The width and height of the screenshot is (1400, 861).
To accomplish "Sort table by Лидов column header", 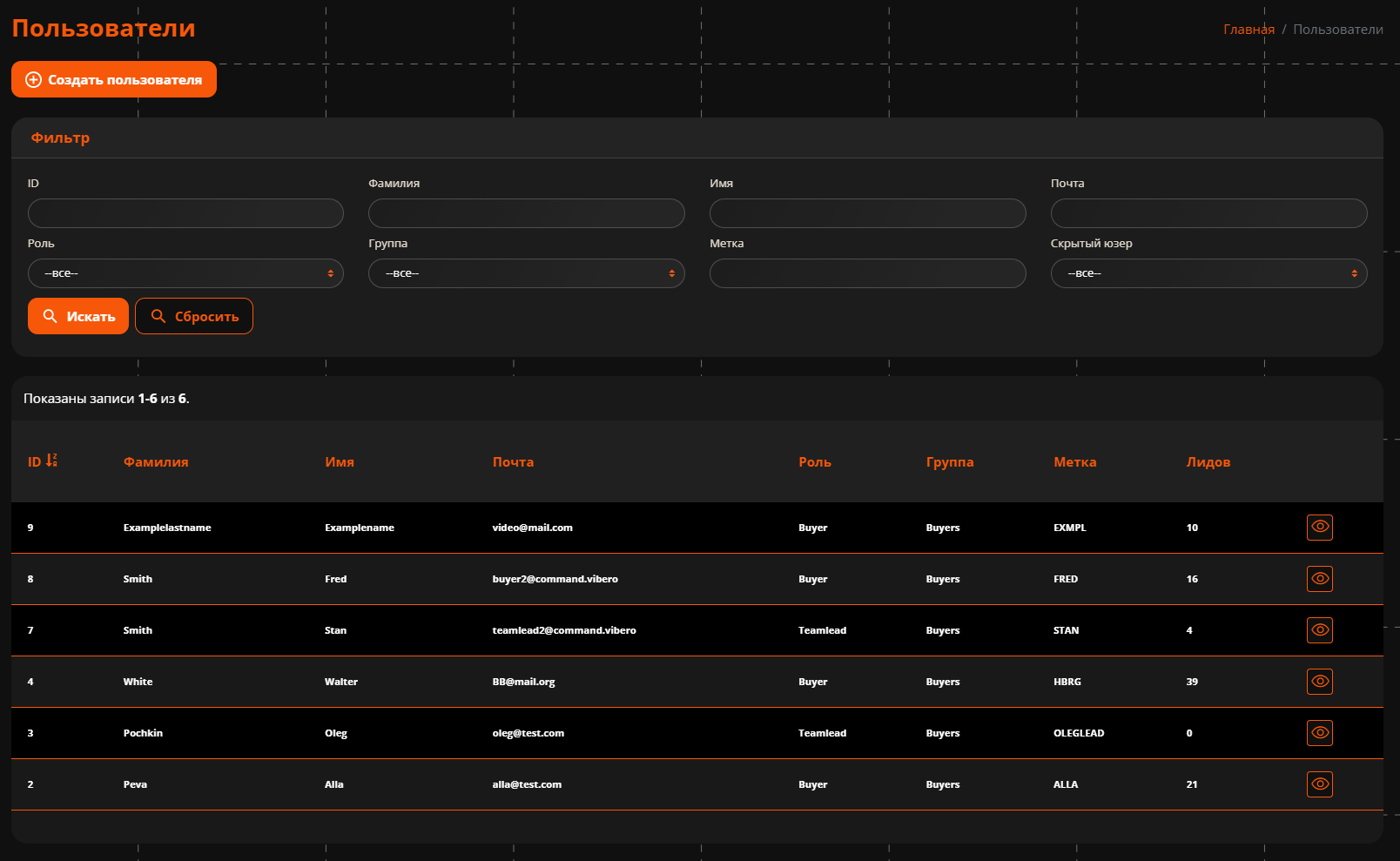I will (1208, 462).
